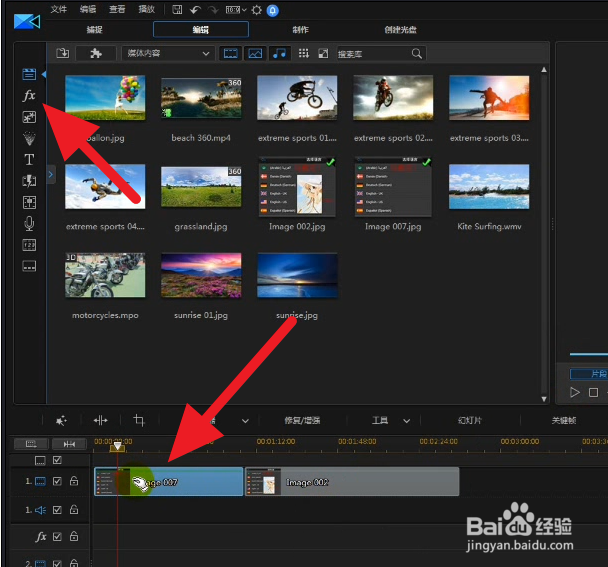Click the library scroll-down arrow
Screen dimensions: 608x567
[544, 399]
